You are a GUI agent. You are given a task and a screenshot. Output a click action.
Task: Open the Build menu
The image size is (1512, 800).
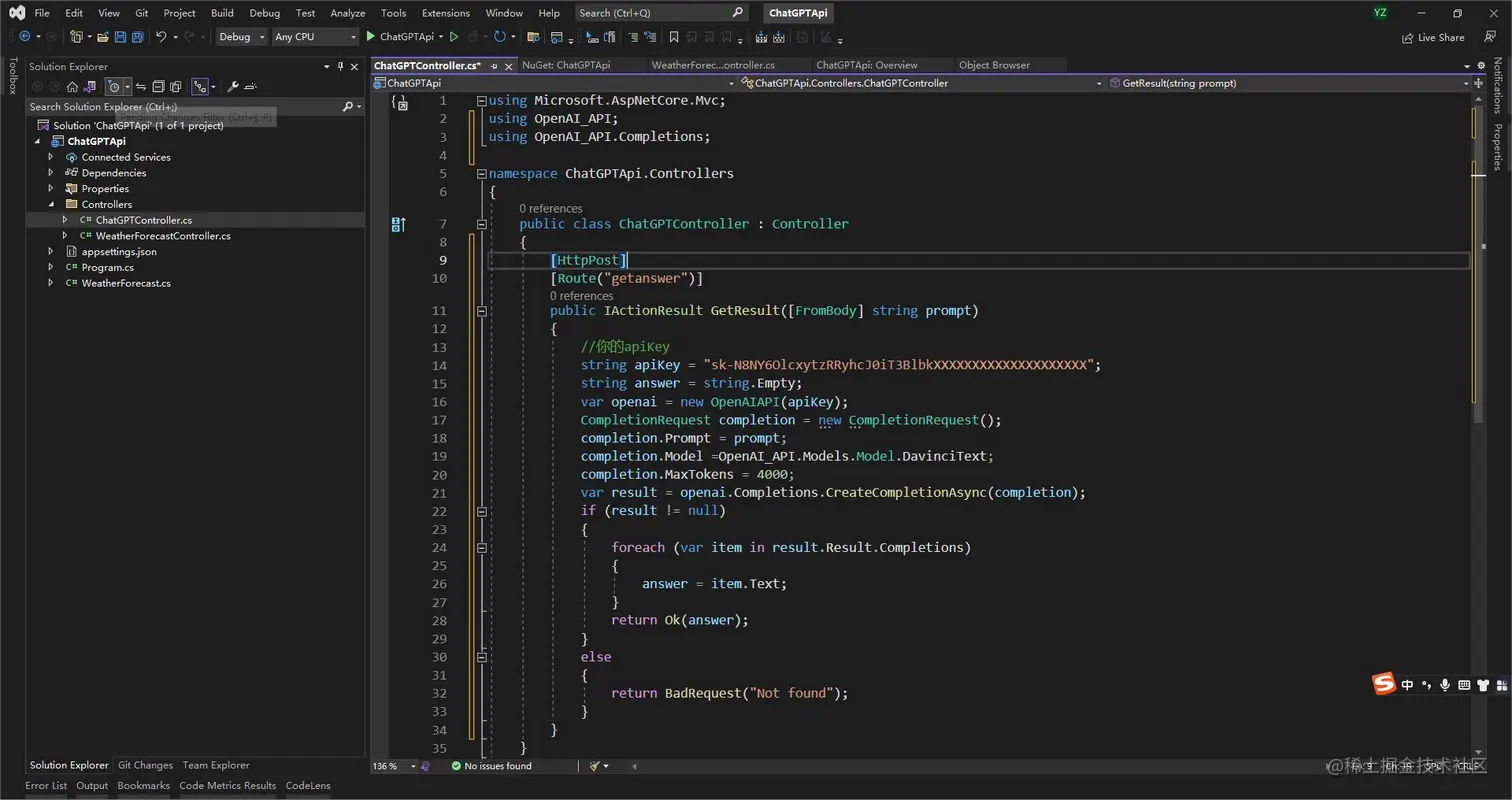(x=222, y=13)
